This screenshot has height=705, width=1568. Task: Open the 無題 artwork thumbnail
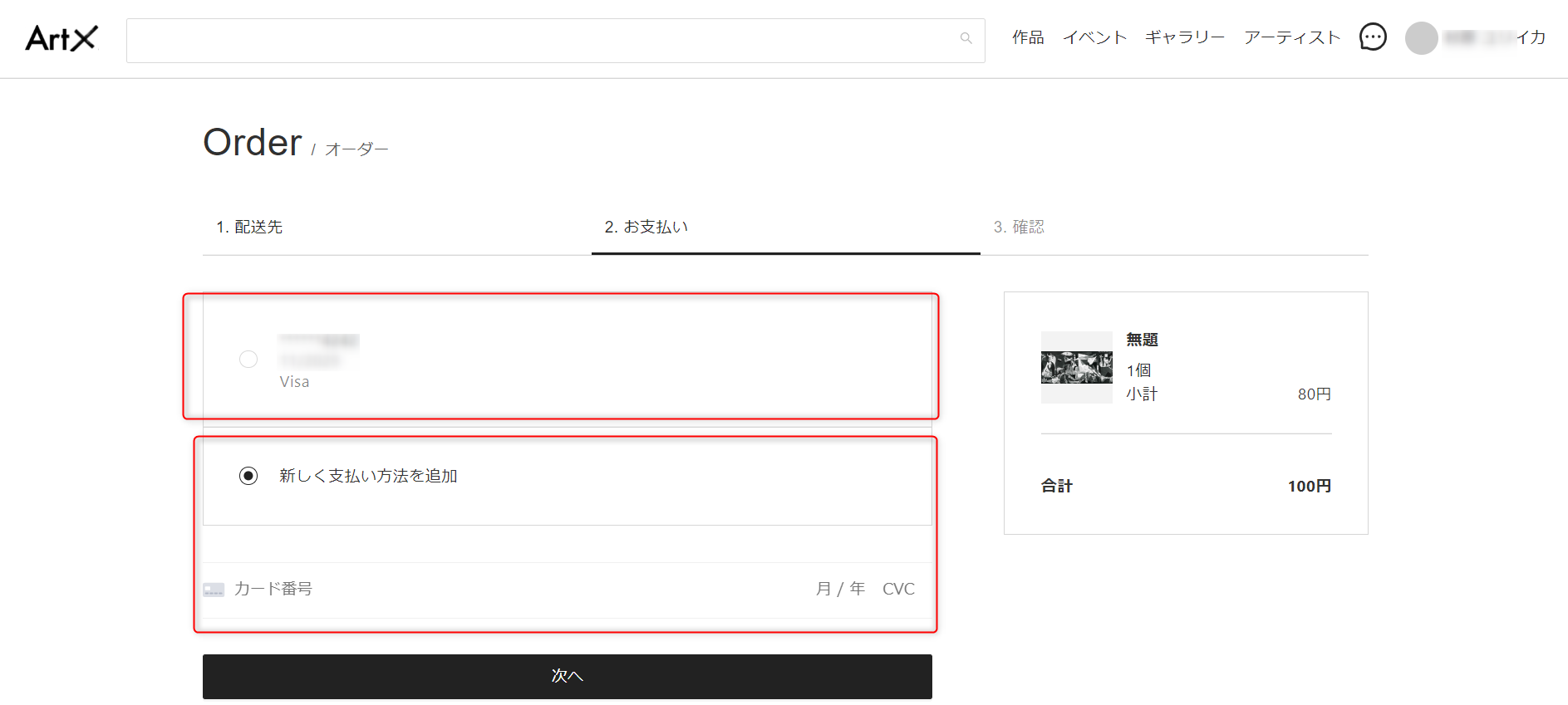point(1076,367)
